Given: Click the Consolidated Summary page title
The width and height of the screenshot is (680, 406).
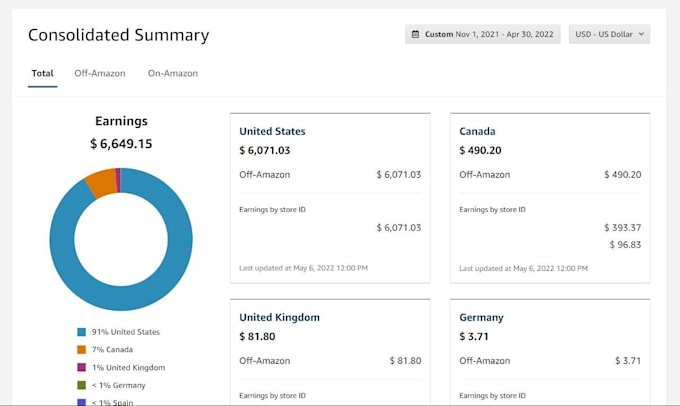Looking at the screenshot, I should 118,35.
